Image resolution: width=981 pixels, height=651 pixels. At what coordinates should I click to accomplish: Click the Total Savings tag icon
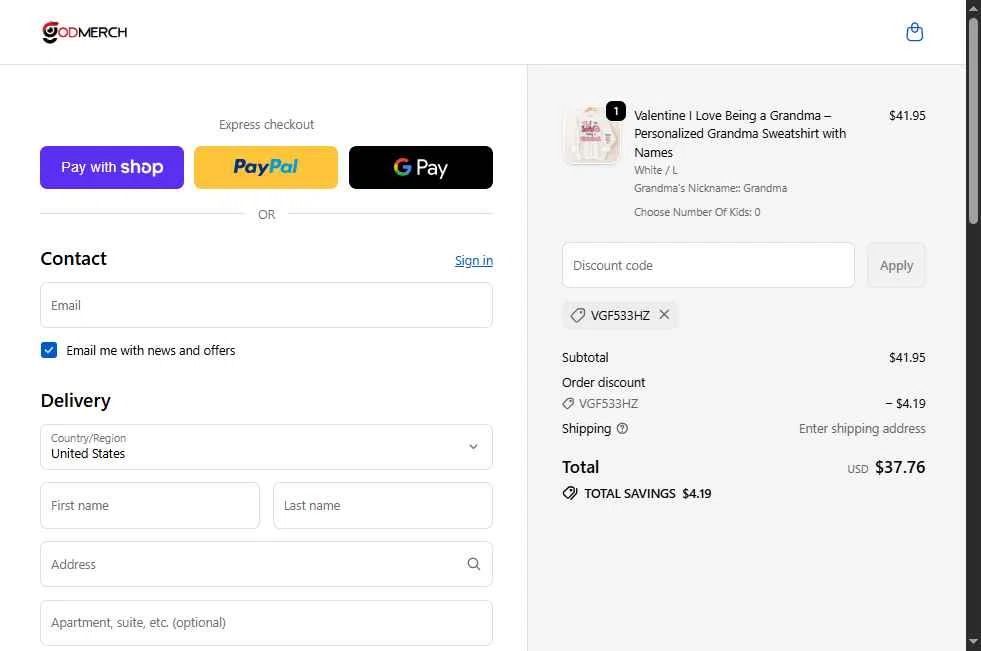[569, 493]
